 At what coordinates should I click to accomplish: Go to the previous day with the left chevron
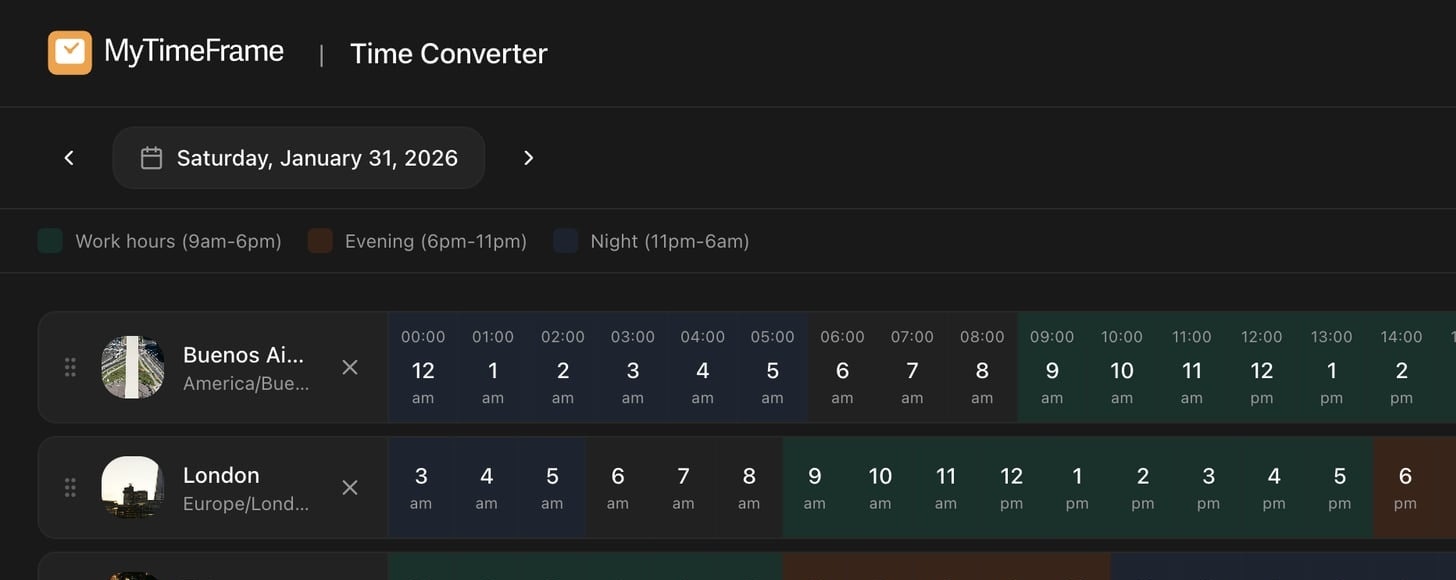click(68, 157)
